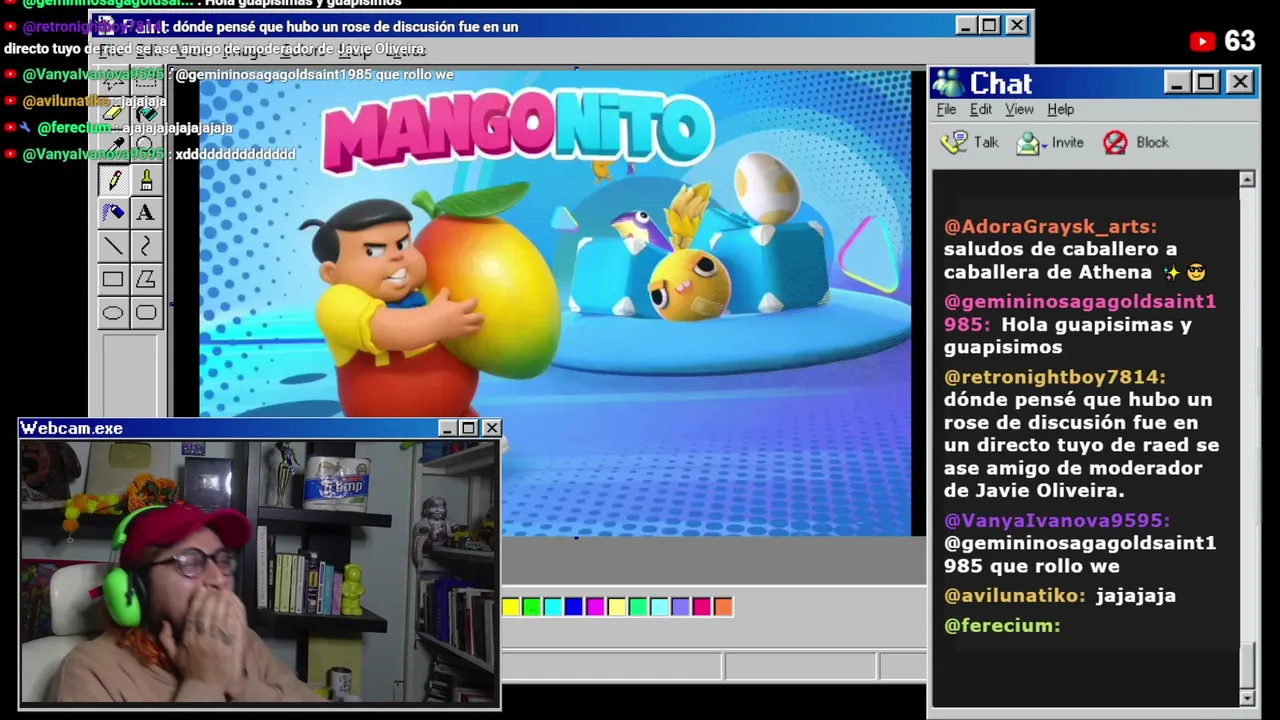Open the Help menu in Chat
Screen dimensions: 1280x720
coord(1060,109)
